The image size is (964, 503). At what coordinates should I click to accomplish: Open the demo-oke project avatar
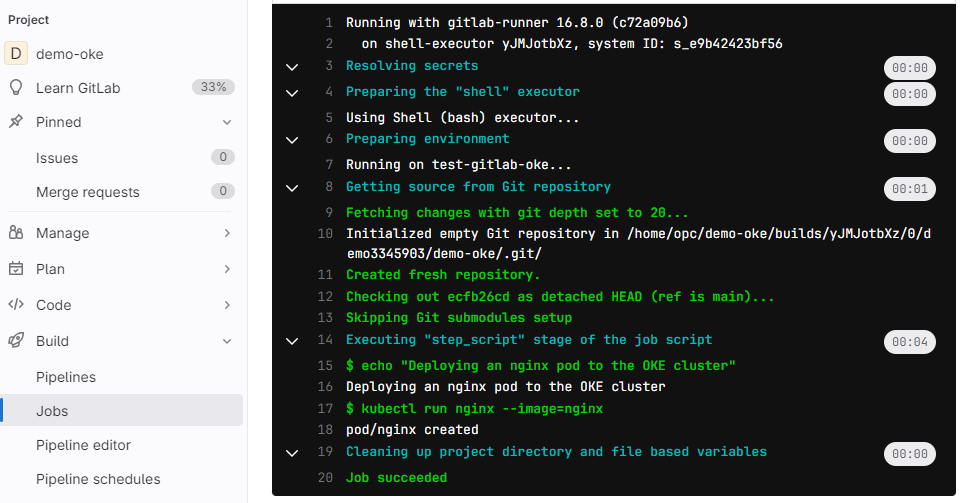[16, 53]
